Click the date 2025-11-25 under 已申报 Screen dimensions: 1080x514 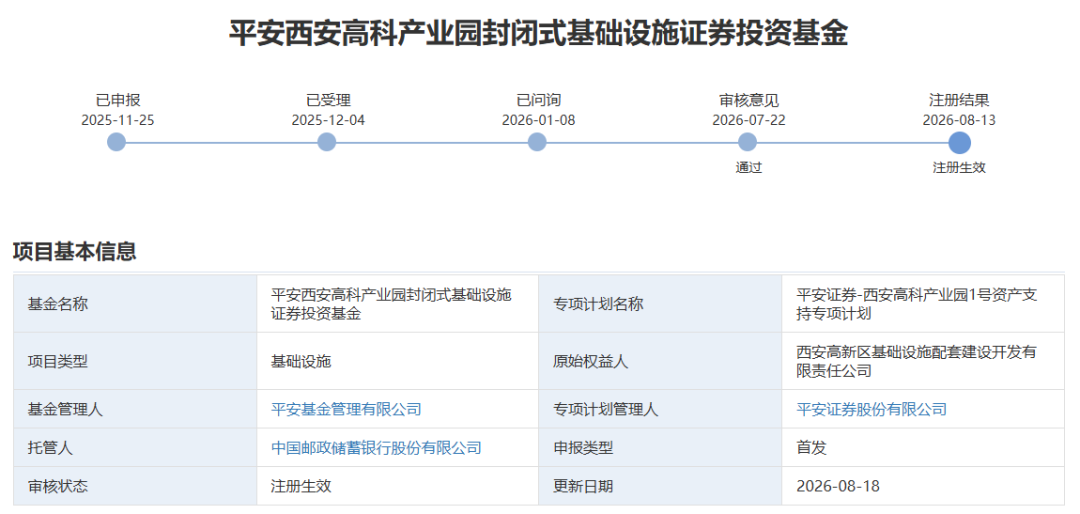pyautogui.click(x=118, y=120)
